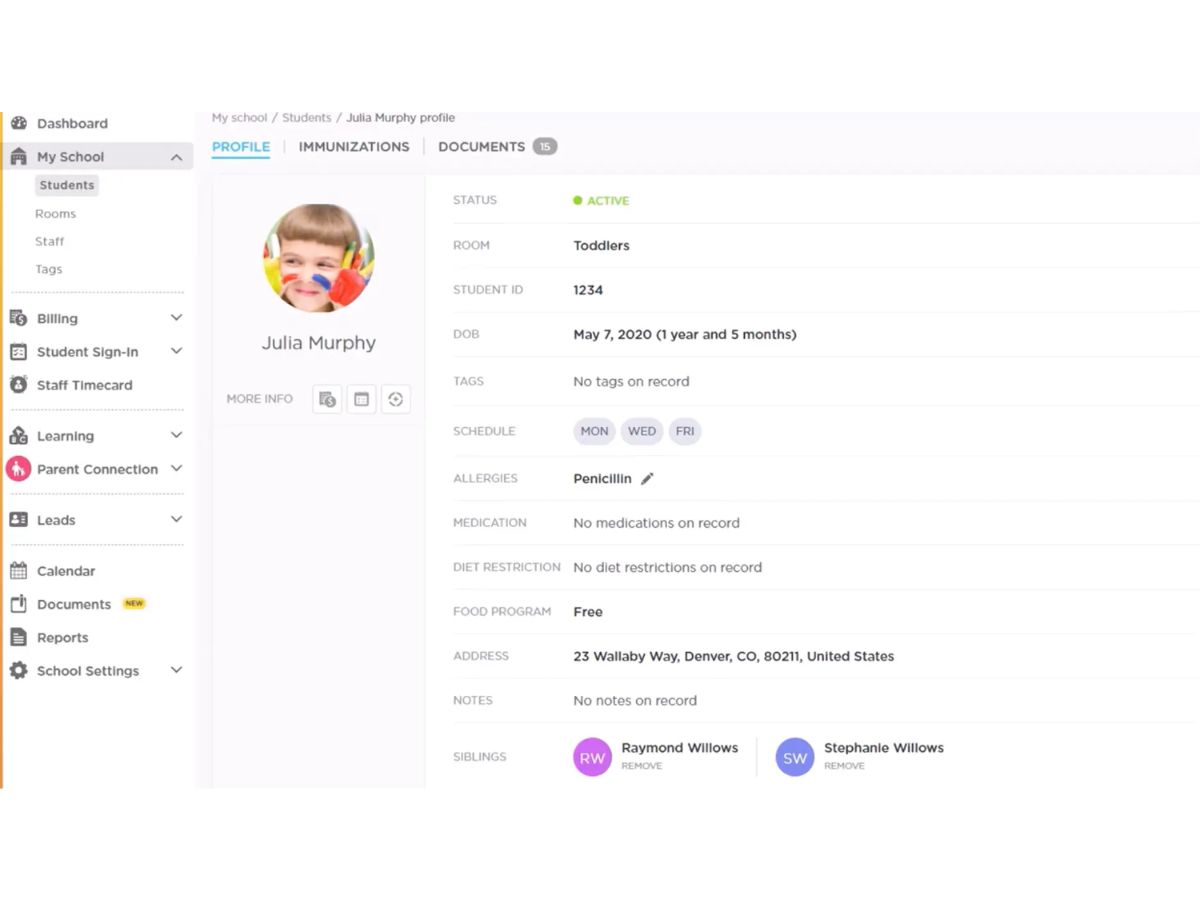Screen dimensions: 1200x900
Task: Click the Dashboard palette icon
Action: click(x=18, y=123)
